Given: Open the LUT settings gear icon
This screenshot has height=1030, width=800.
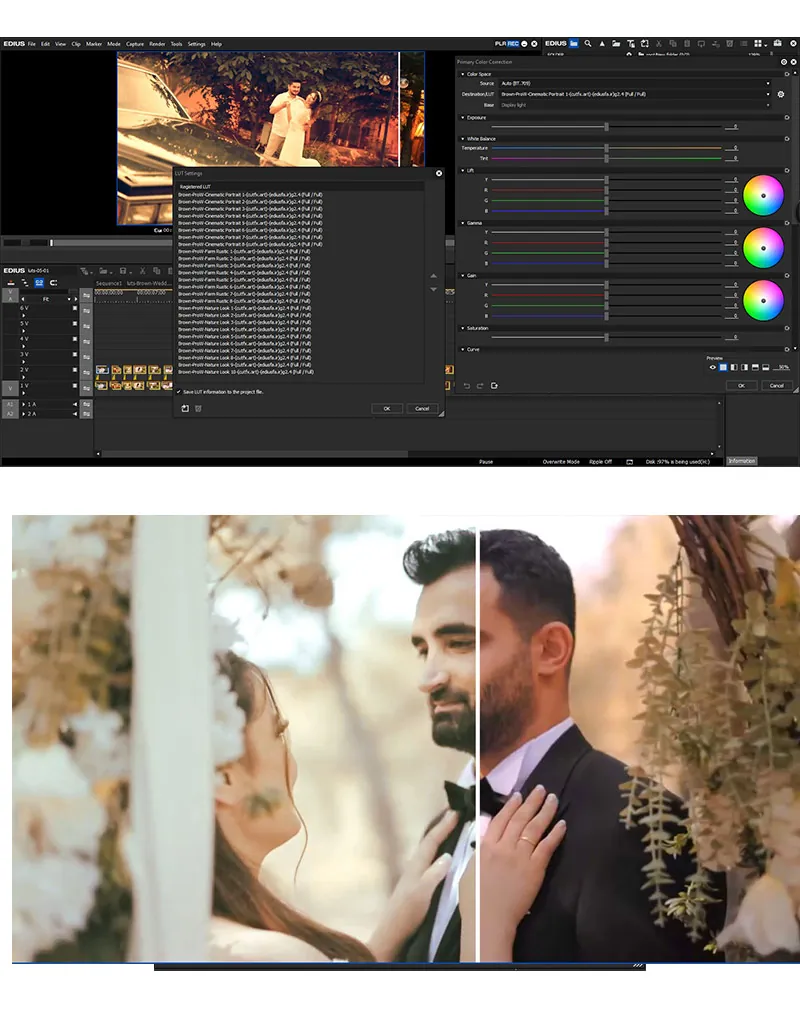Looking at the screenshot, I should (781, 94).
